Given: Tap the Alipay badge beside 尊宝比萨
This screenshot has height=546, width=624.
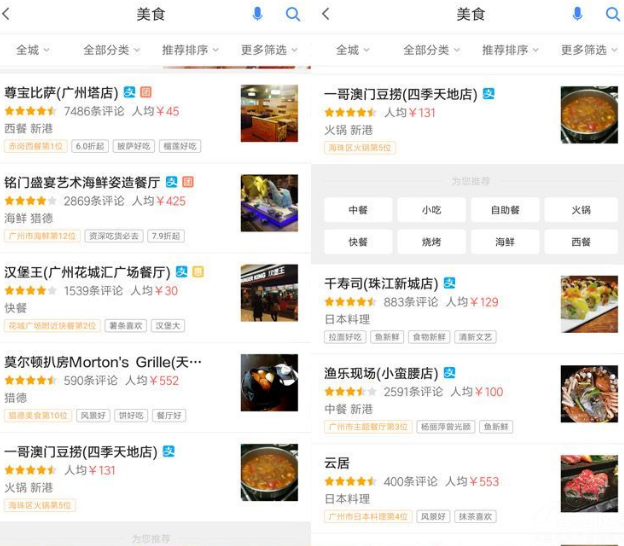Looking at the screenshot, I should point(129,92).
